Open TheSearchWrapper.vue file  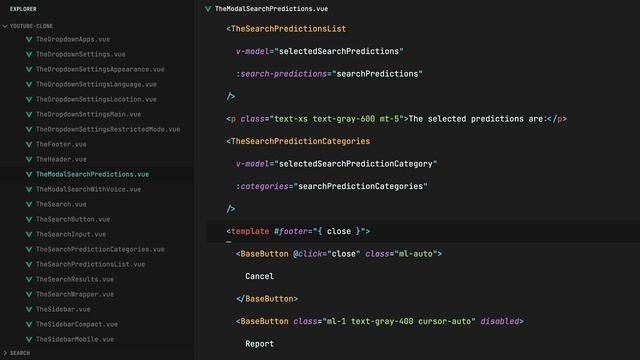pos(75,294)
